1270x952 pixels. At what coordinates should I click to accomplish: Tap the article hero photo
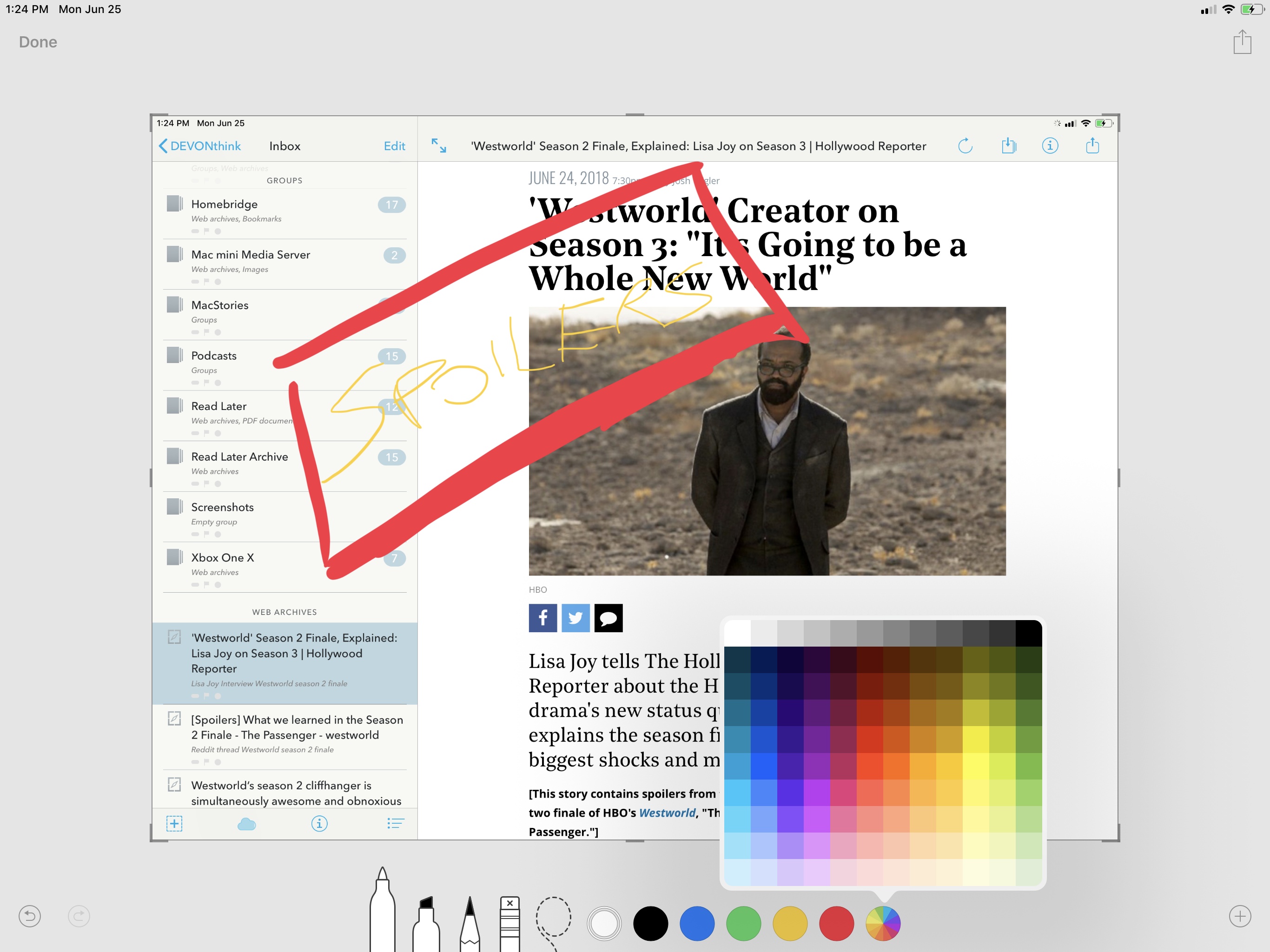pos(767,441)
